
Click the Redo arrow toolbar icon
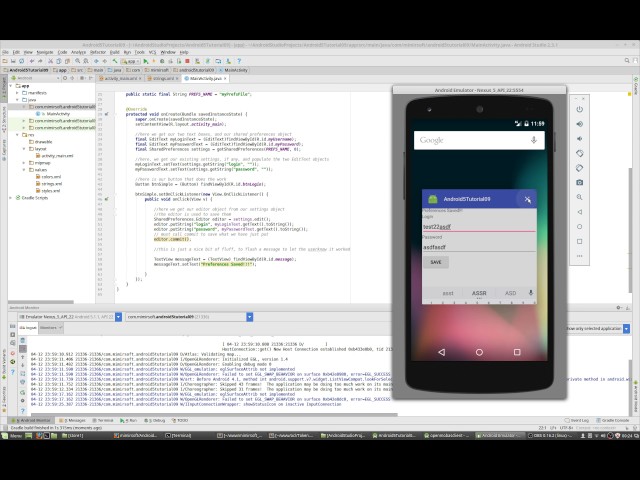pos(40,61)
